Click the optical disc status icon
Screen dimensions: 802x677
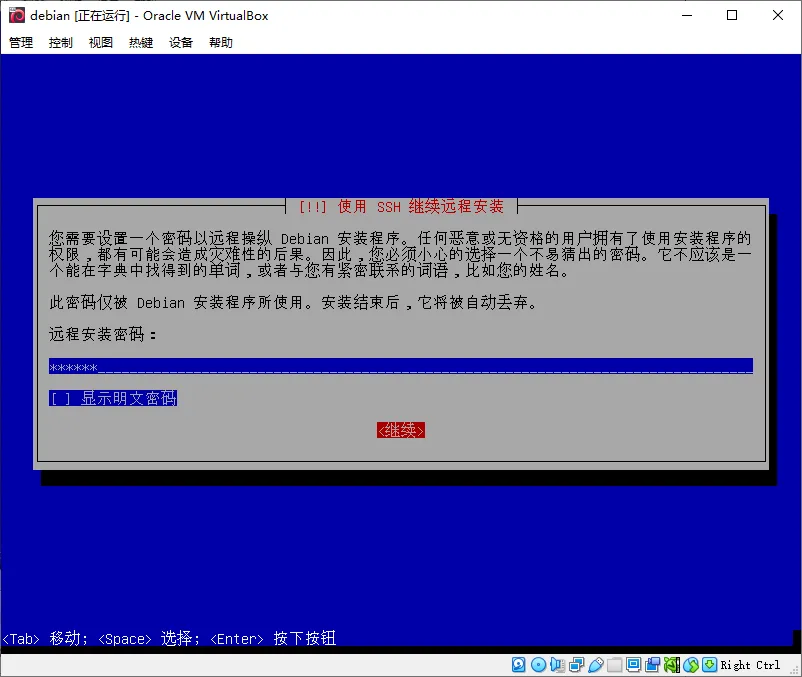(538, 665)
